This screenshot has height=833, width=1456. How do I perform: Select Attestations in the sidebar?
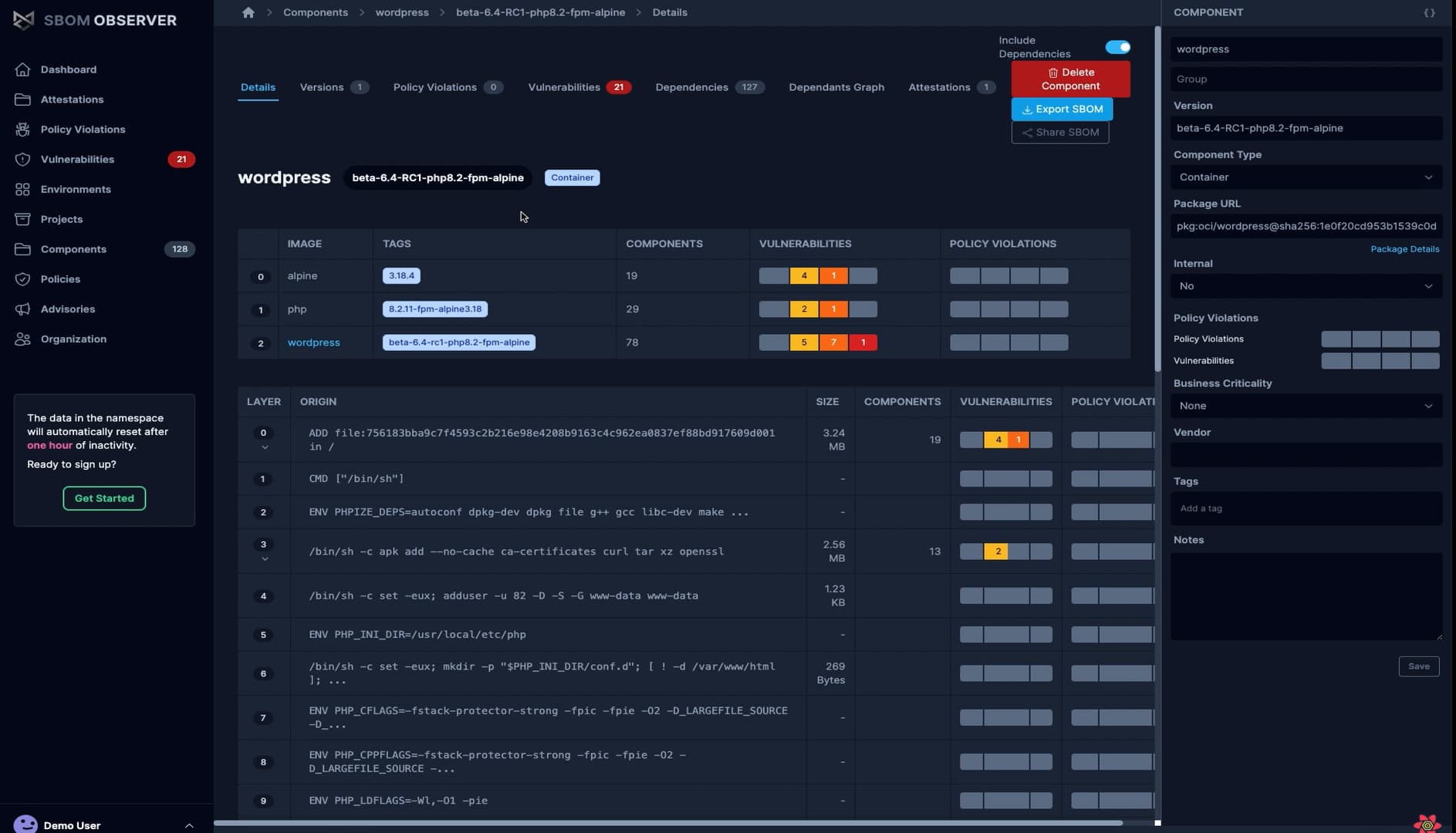click(73, 99)
